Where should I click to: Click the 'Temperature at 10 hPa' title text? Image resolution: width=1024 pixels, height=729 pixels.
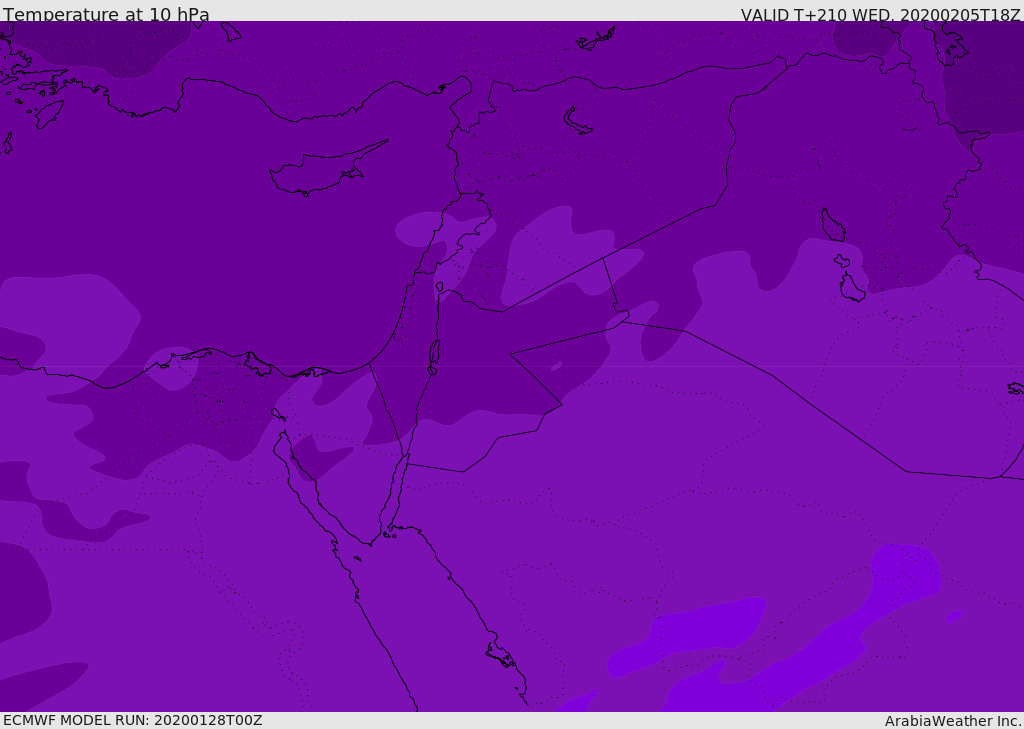(x=106, y=14)
